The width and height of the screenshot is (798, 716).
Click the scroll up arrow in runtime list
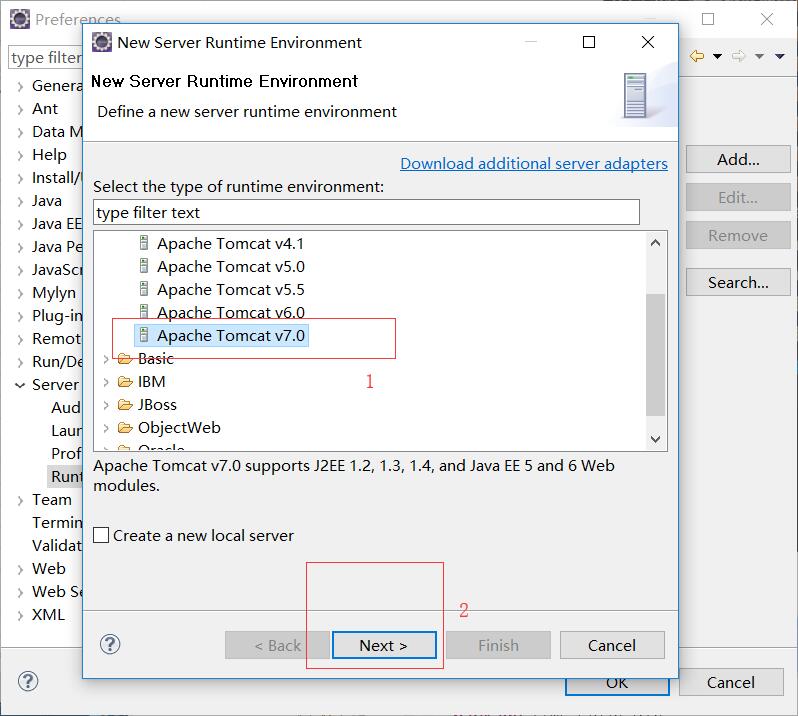coord(656,243)
